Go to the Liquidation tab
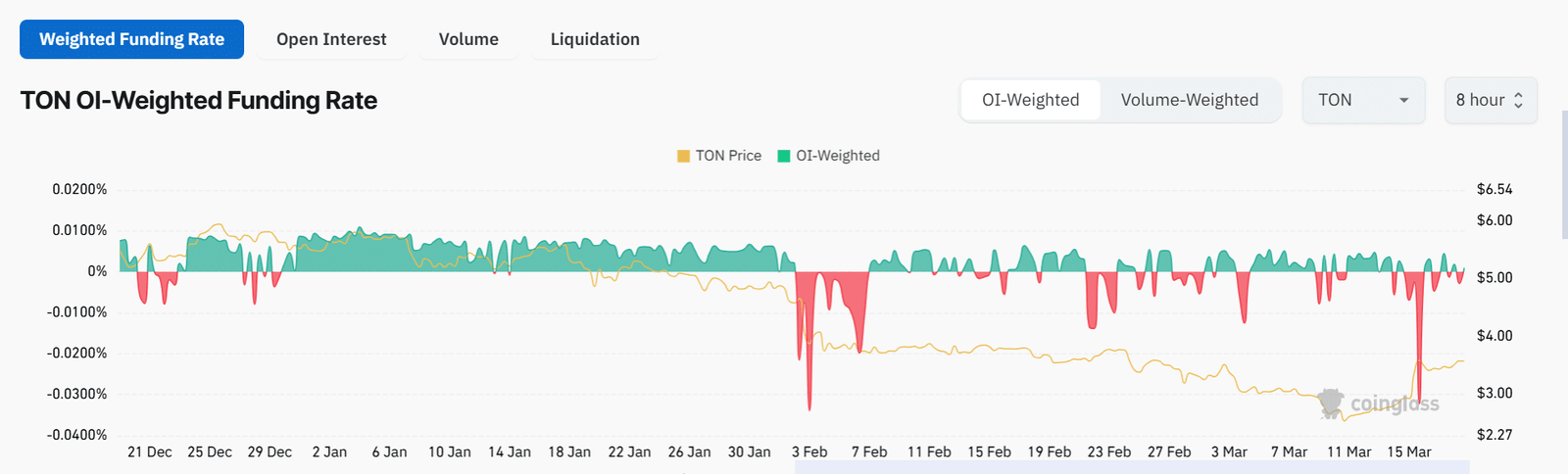The width and height of the screenshot is (1568, 474). point(595,39)
